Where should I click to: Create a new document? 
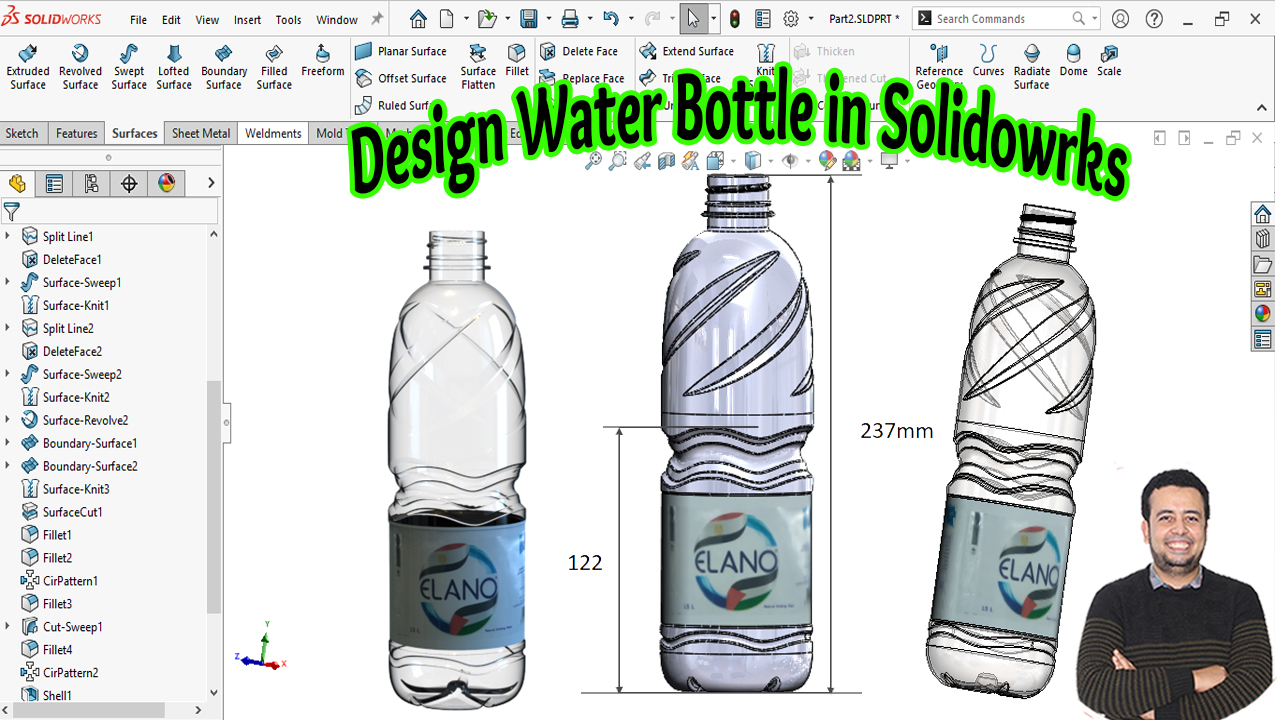click(x=446, y=19)
